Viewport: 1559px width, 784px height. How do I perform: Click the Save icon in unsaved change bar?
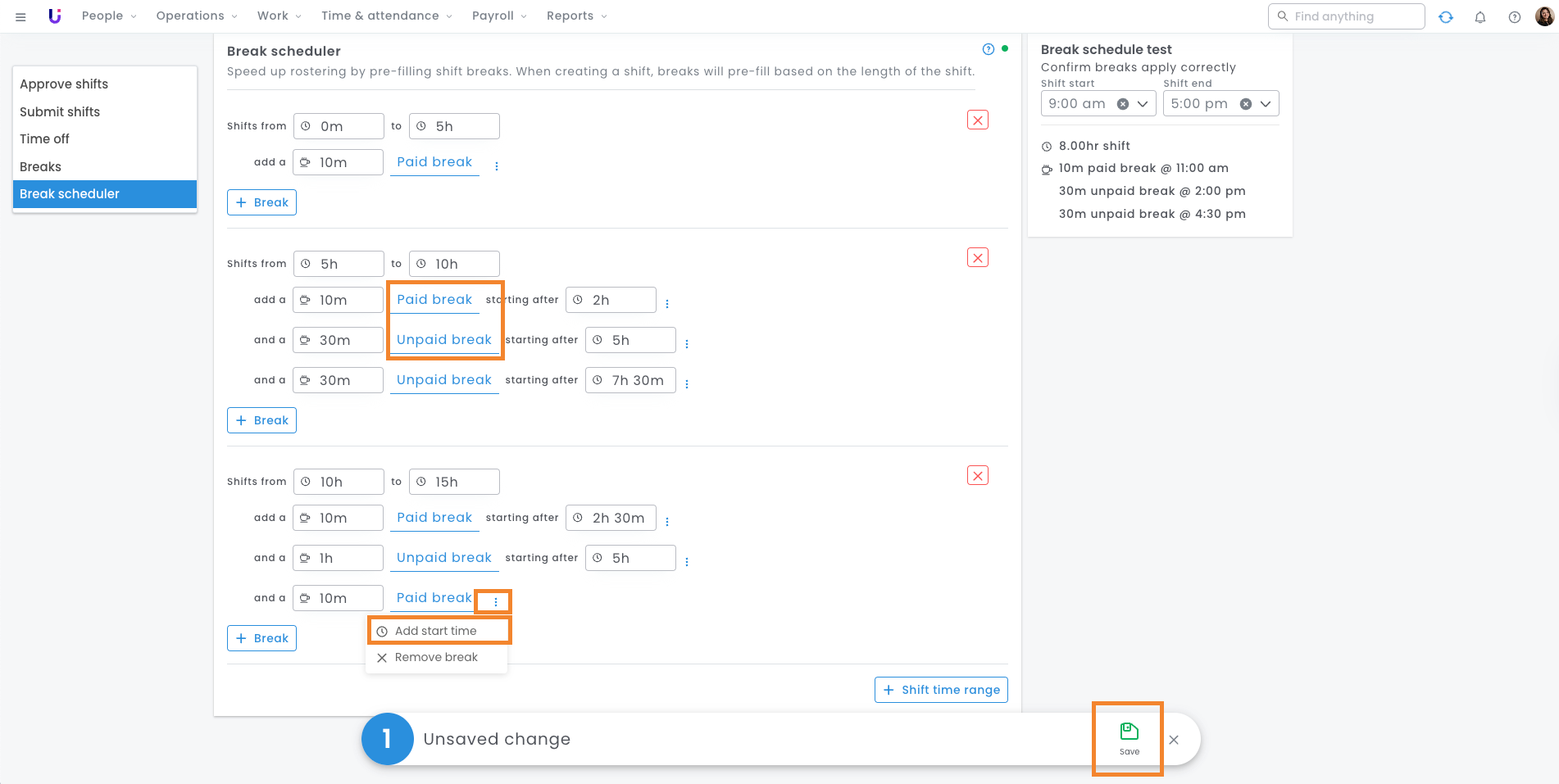(x=1129, y=737)
